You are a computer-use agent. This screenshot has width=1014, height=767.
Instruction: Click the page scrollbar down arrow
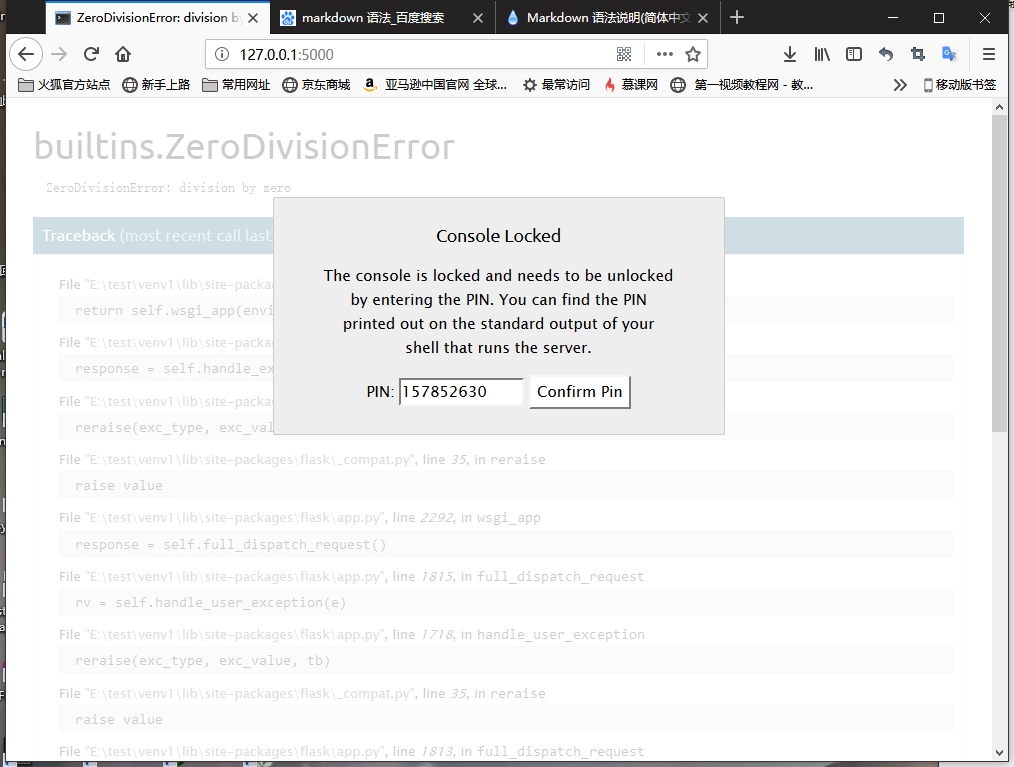[x=999, y=753]
